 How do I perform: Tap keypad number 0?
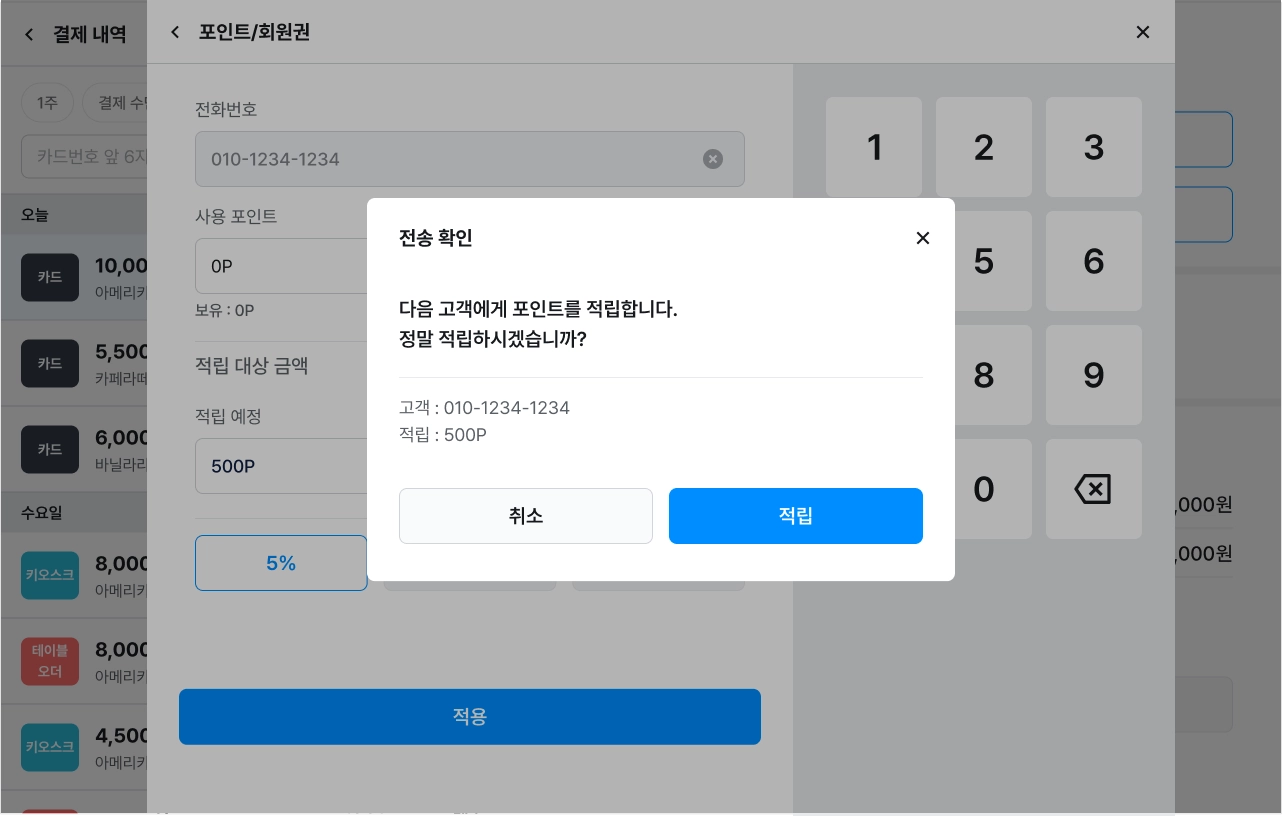click(x=984, y=489)
